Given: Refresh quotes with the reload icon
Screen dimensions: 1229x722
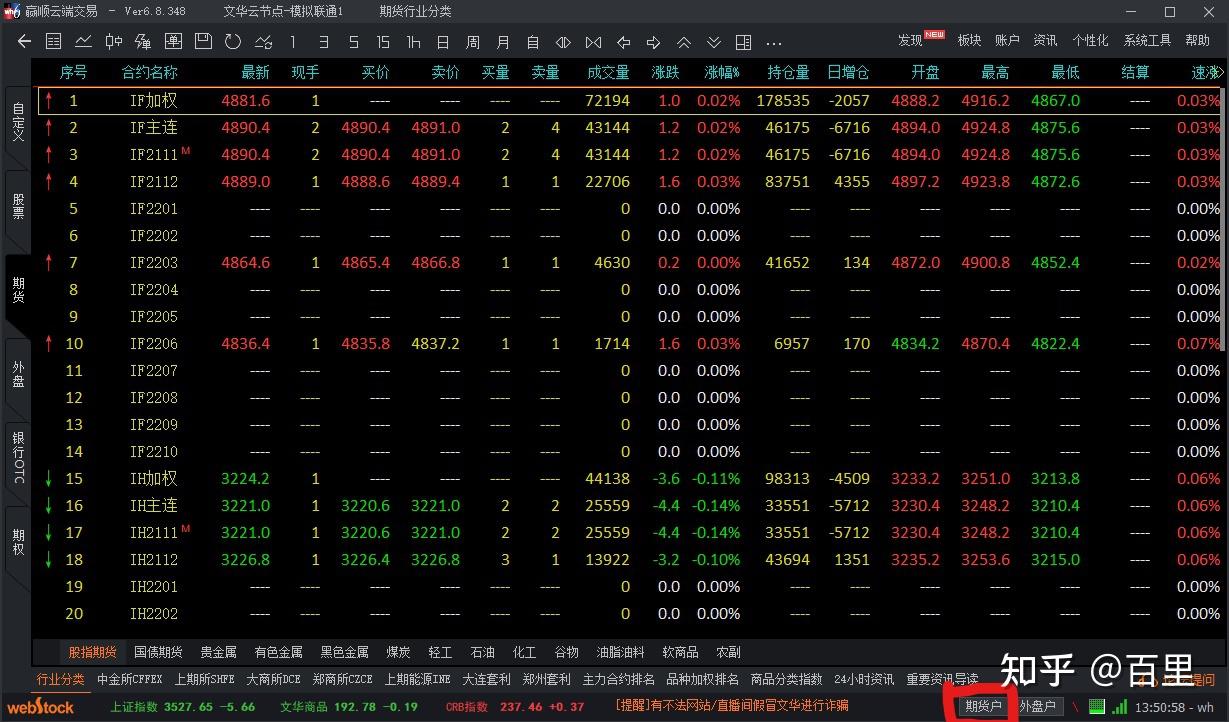Looking at the screenshot, I should pyautogui.click(x=233, y=42).
